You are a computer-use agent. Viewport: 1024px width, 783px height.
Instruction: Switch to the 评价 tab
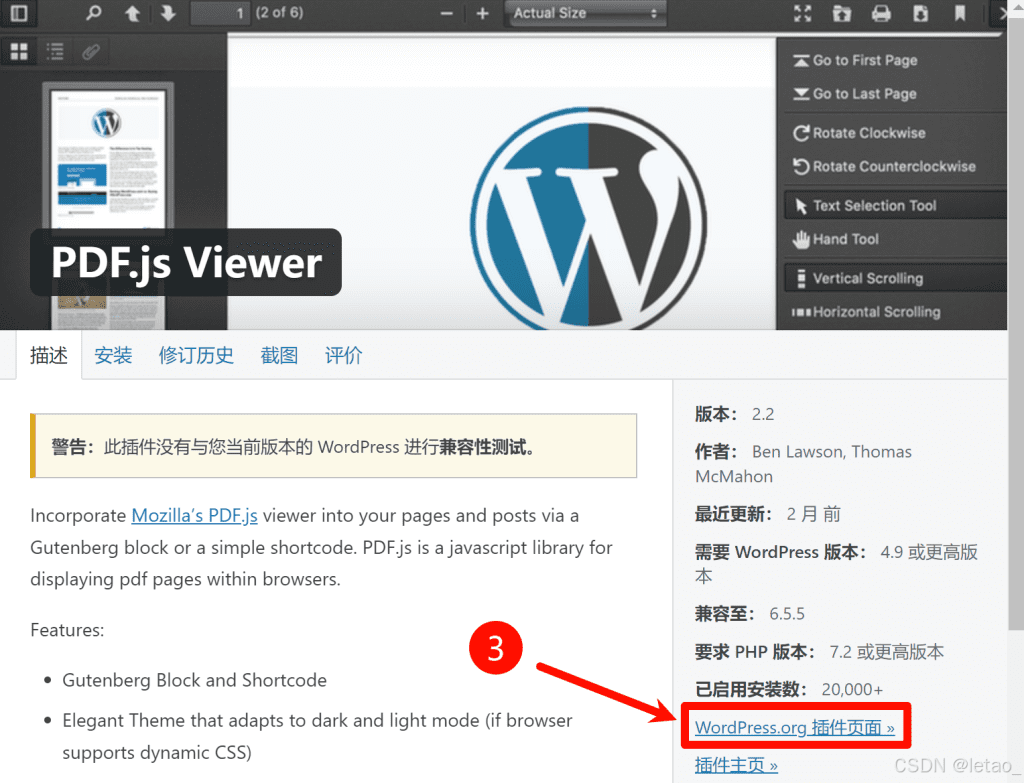(343, 355)
